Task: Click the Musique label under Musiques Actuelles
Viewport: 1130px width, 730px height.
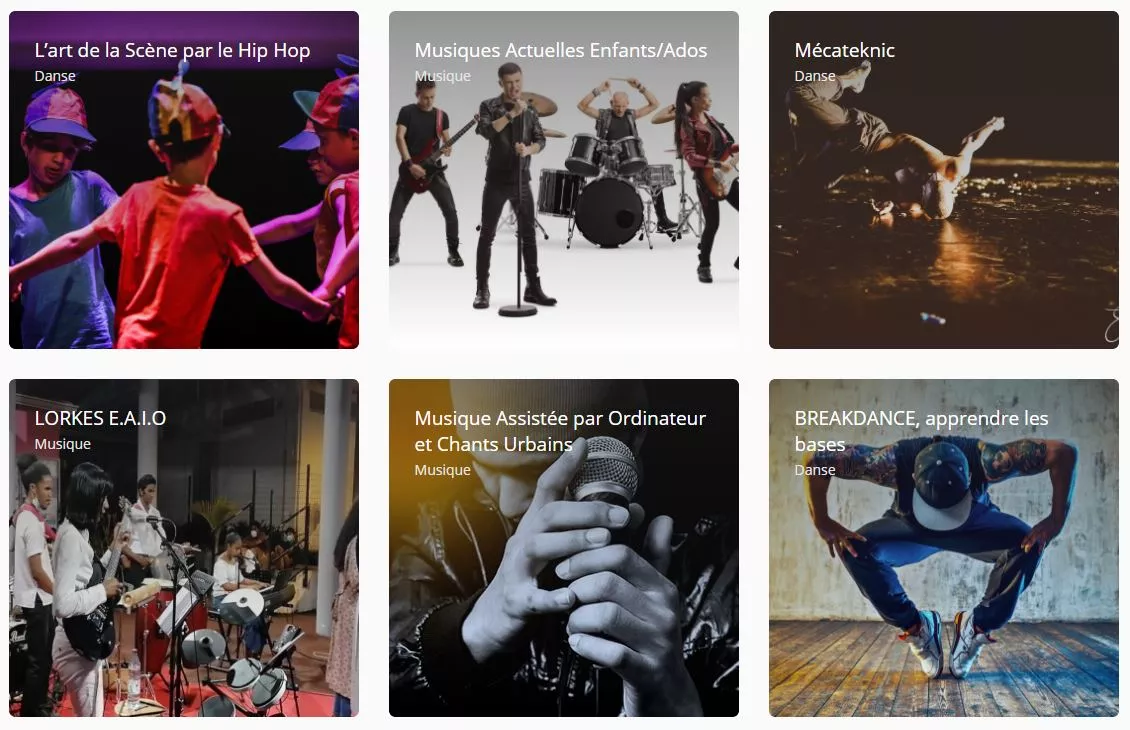Action: tap(442, 76)
